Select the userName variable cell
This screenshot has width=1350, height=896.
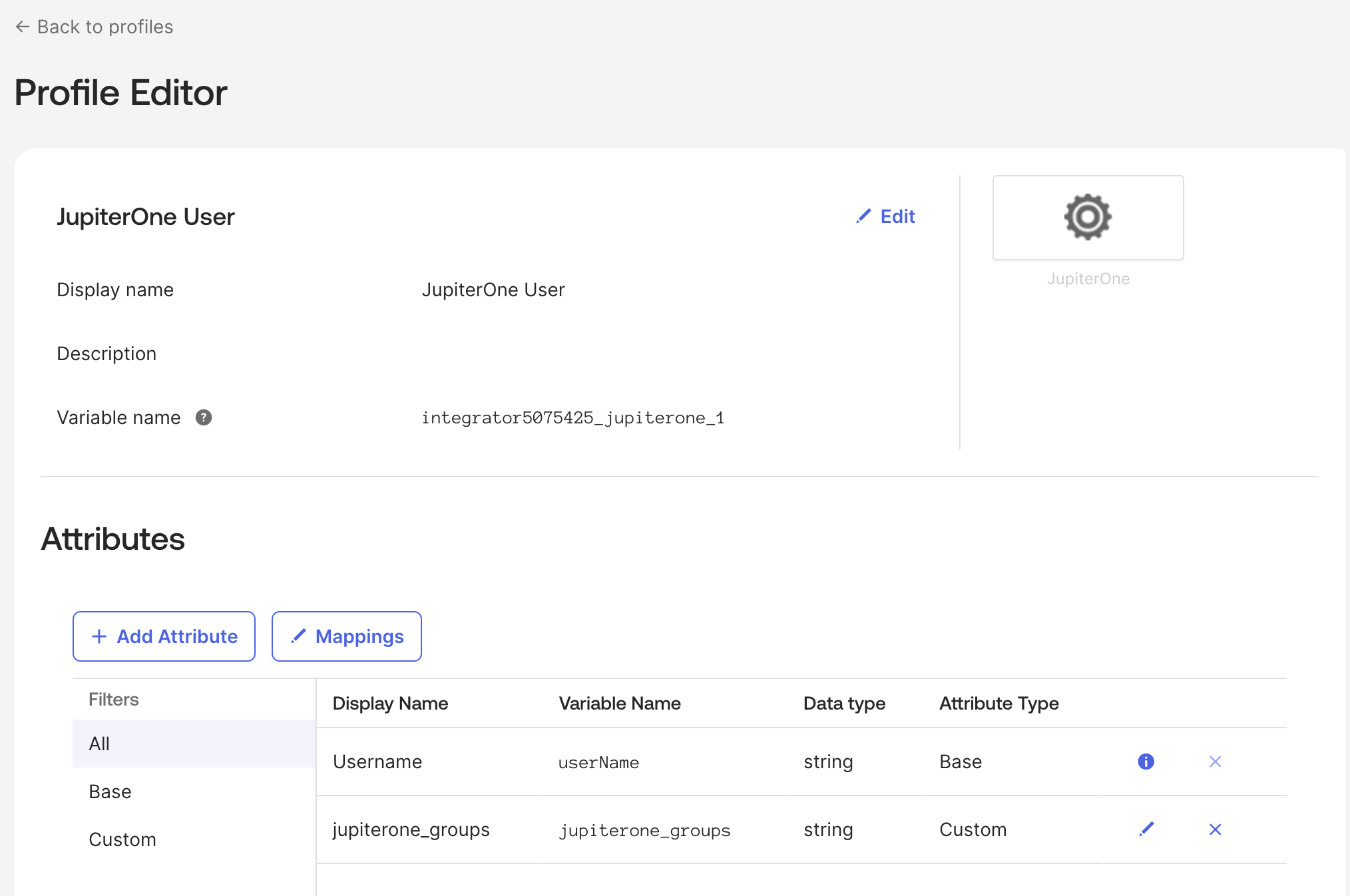pyautogui.click(x=599, y=763)
